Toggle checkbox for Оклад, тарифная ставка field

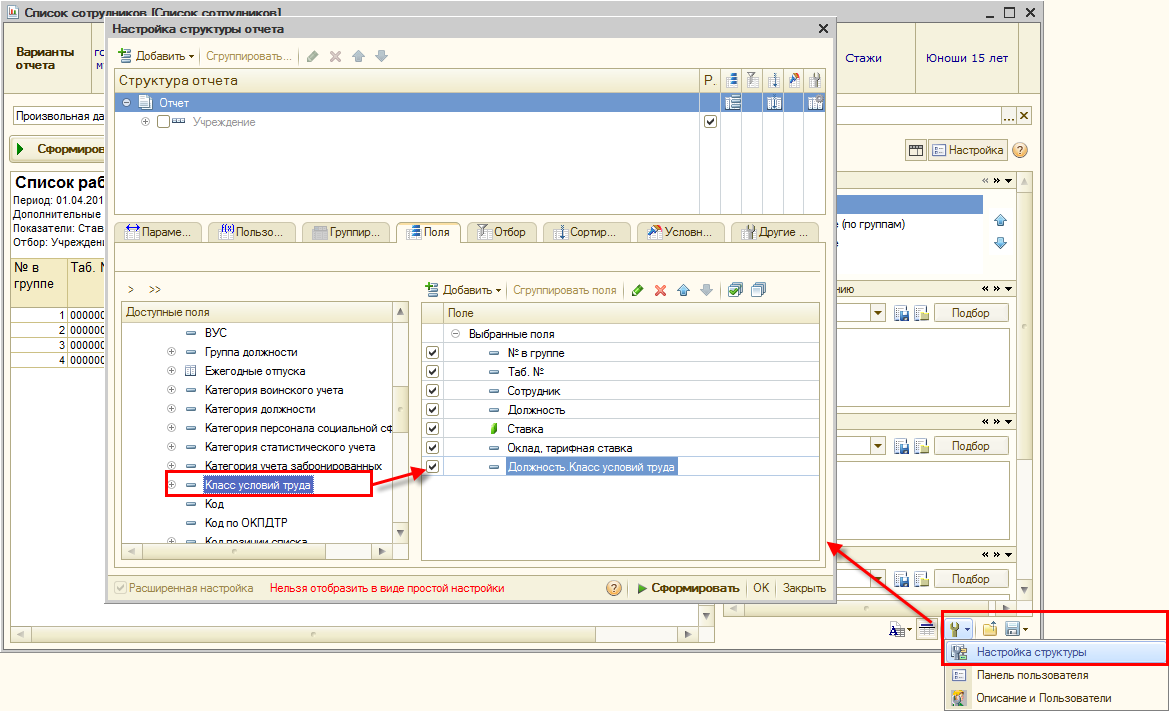432,447
